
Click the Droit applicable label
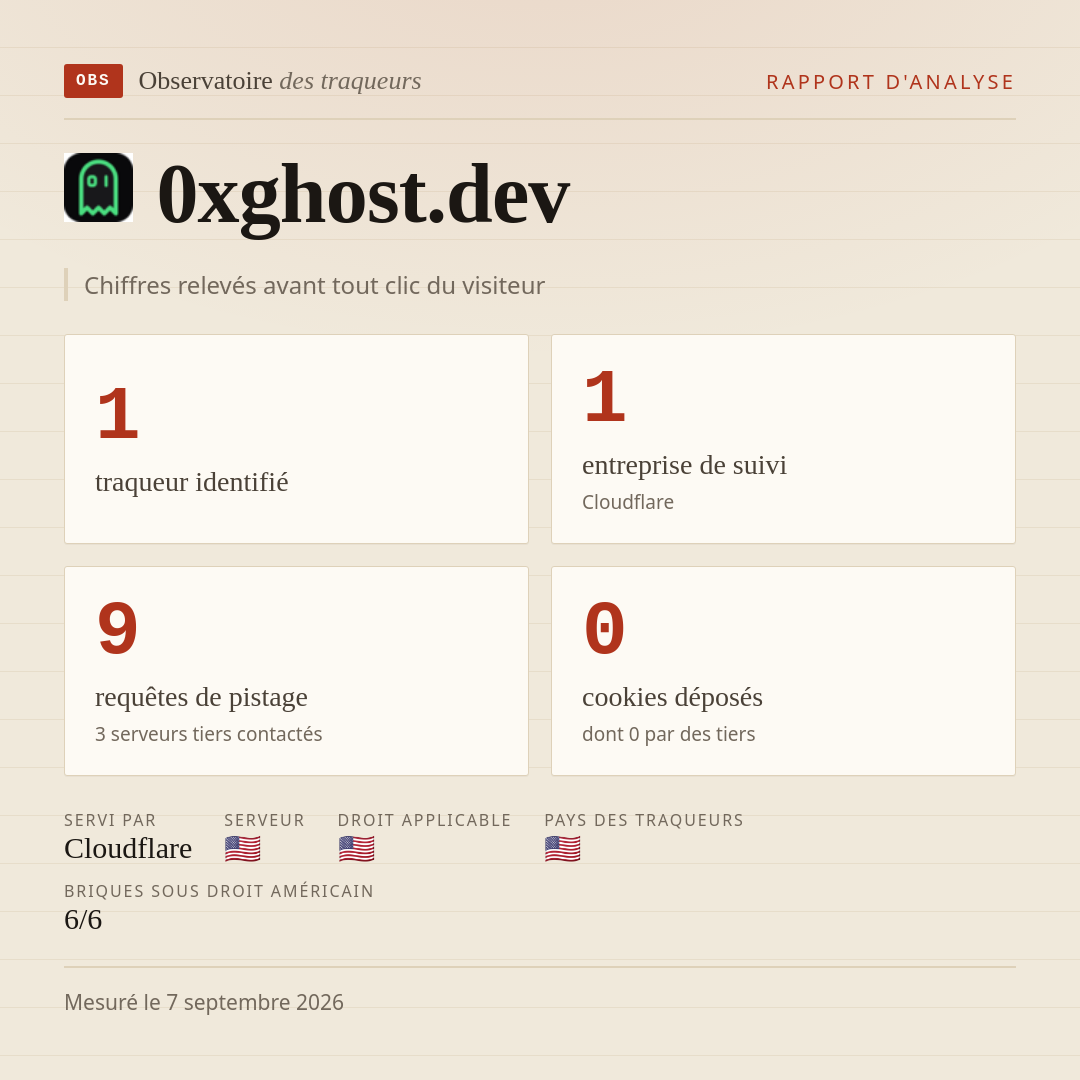pos(424,820)
